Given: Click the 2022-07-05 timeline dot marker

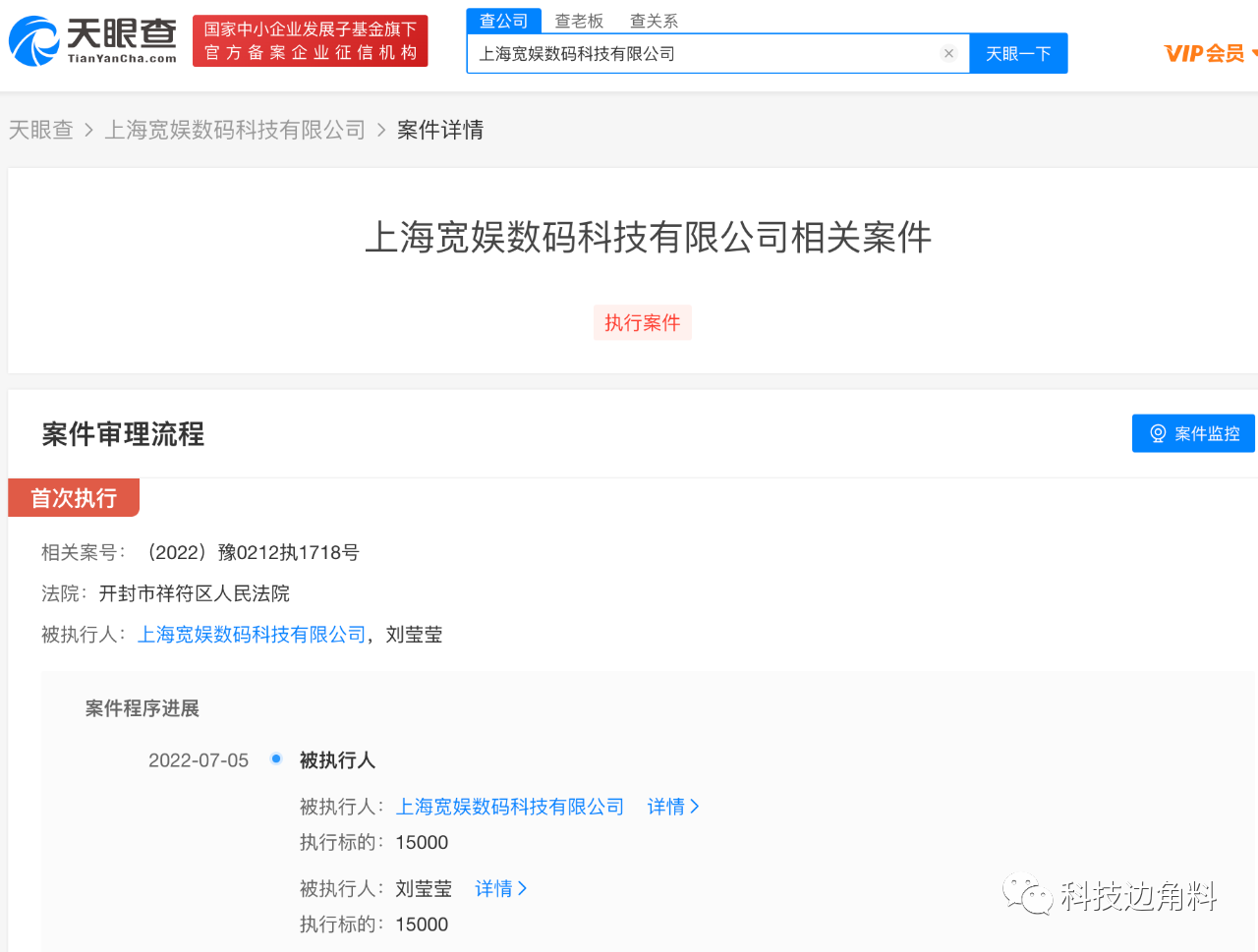Looking at the screenshot, I should (276, 758).
